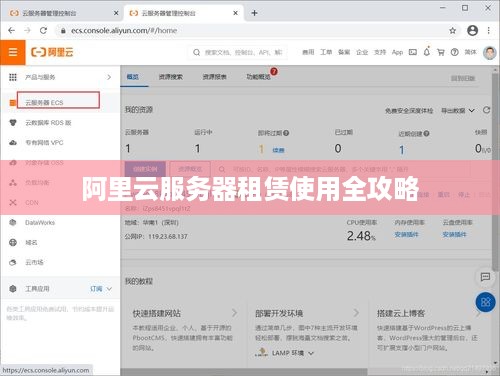The image size is (500, 376).
Task: Click the help icon beside 即将过期
Action: 286,133
